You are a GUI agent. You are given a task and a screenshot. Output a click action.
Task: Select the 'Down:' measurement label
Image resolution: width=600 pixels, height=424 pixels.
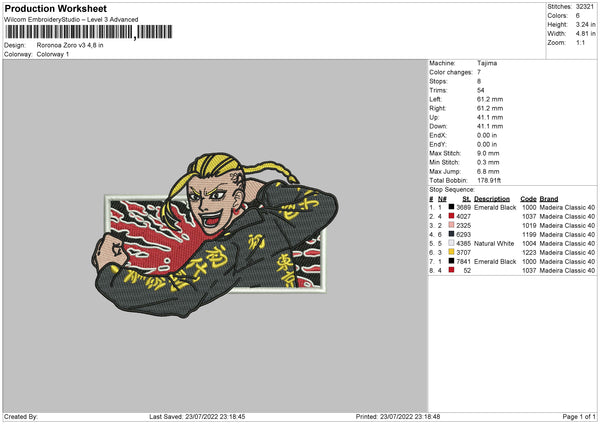pos(438,126)
